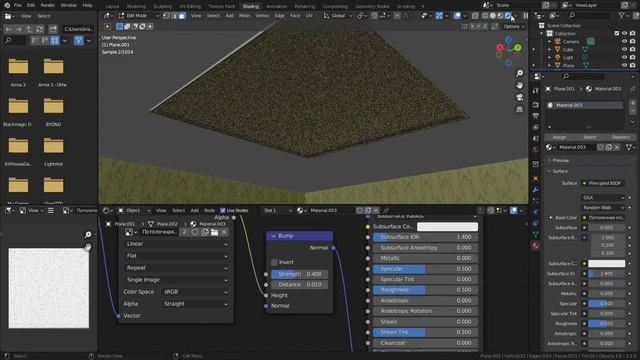Open image file with folder icon in node
The height and width of the screenshot is (360, 640).
click(x=214, y=232)
